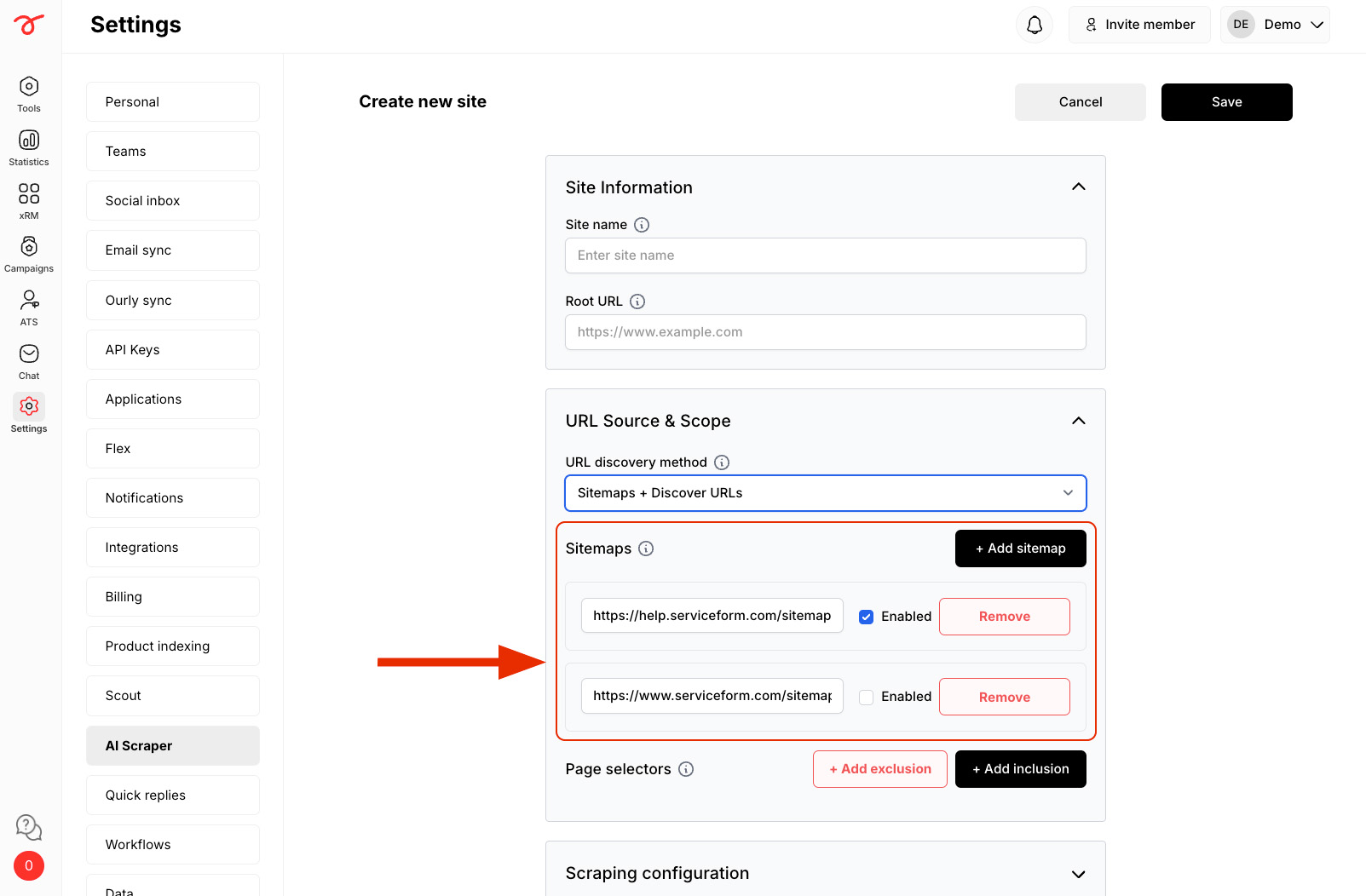Collapse the Site Information section
The height and width of the screenshot is (896, 1366).
(x=1079, y=187)
